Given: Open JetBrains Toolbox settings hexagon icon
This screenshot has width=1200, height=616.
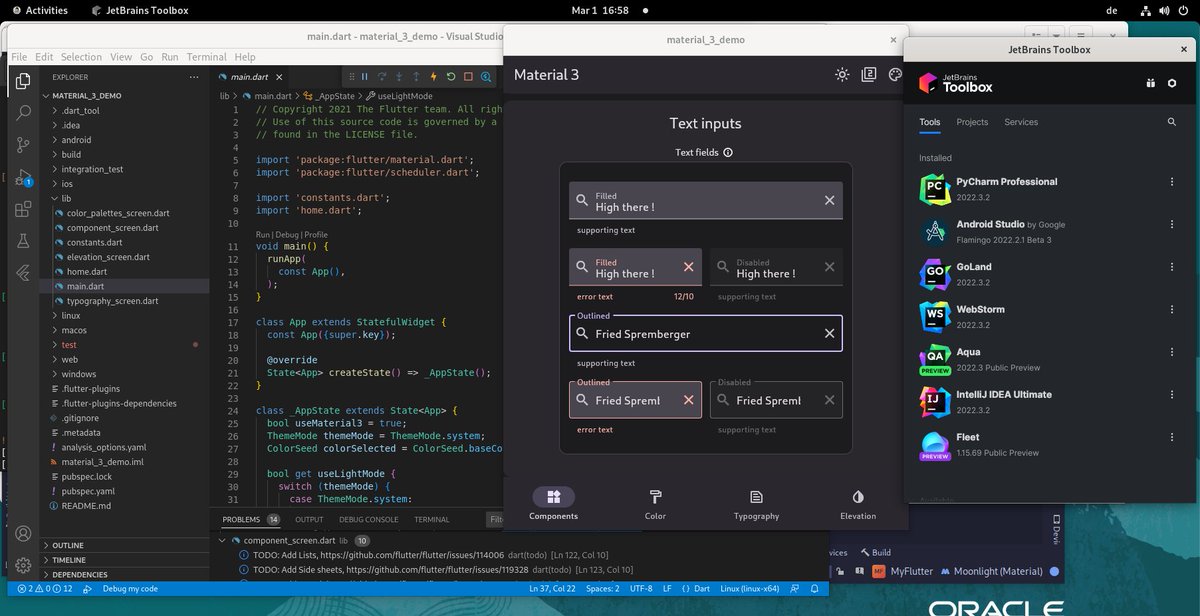Looking at the screenshot, I should (1172, 83).
